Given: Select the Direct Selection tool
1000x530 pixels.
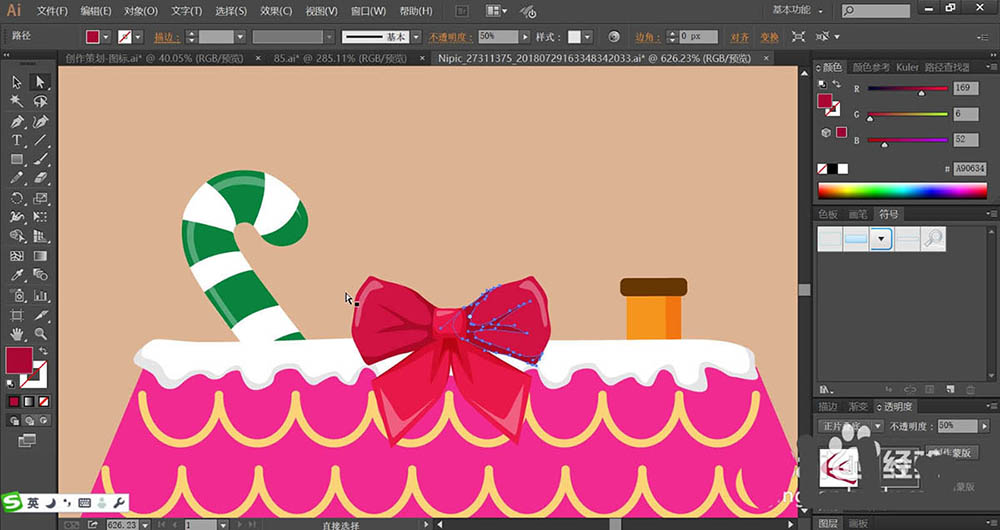Looking at the screenshot, I should point(40,82).
